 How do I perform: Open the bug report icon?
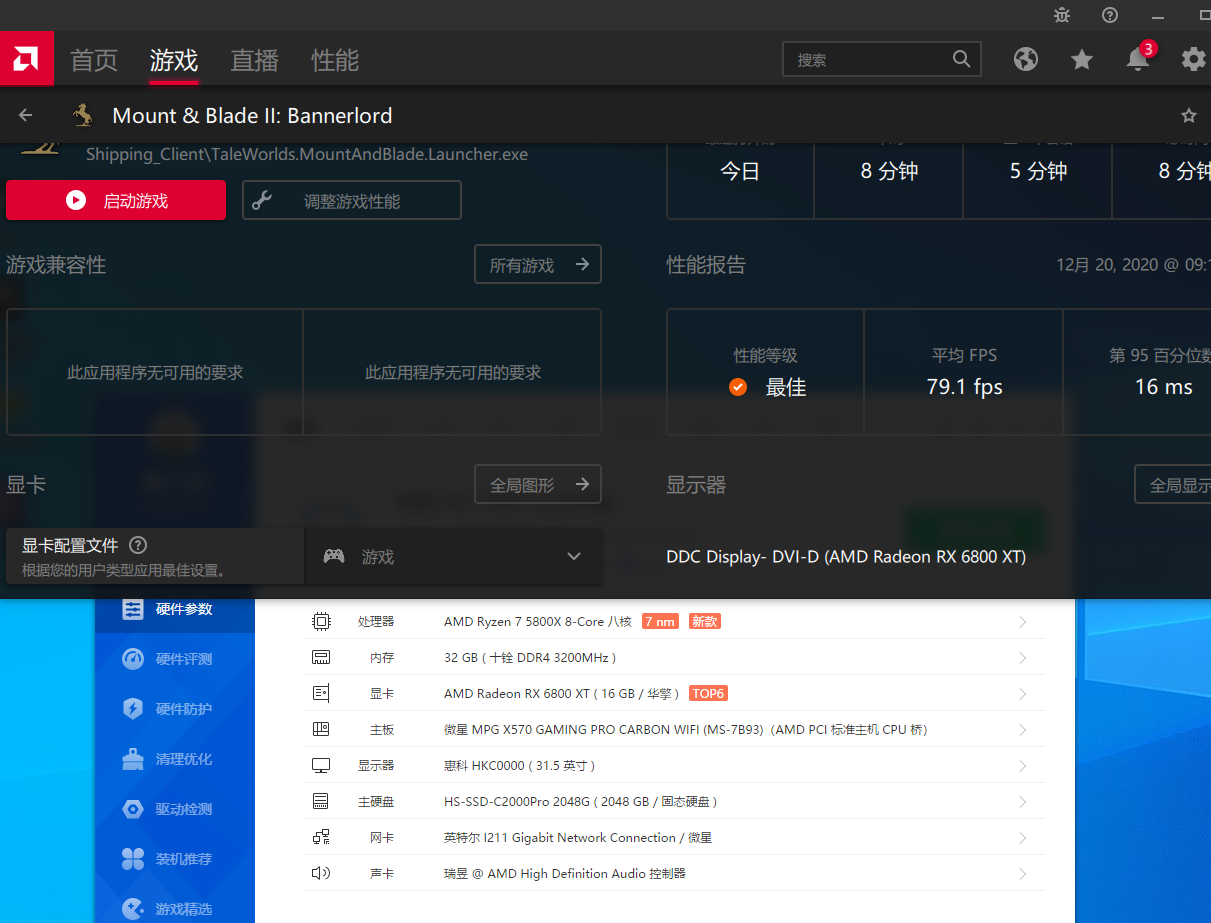click(1062, 15)
